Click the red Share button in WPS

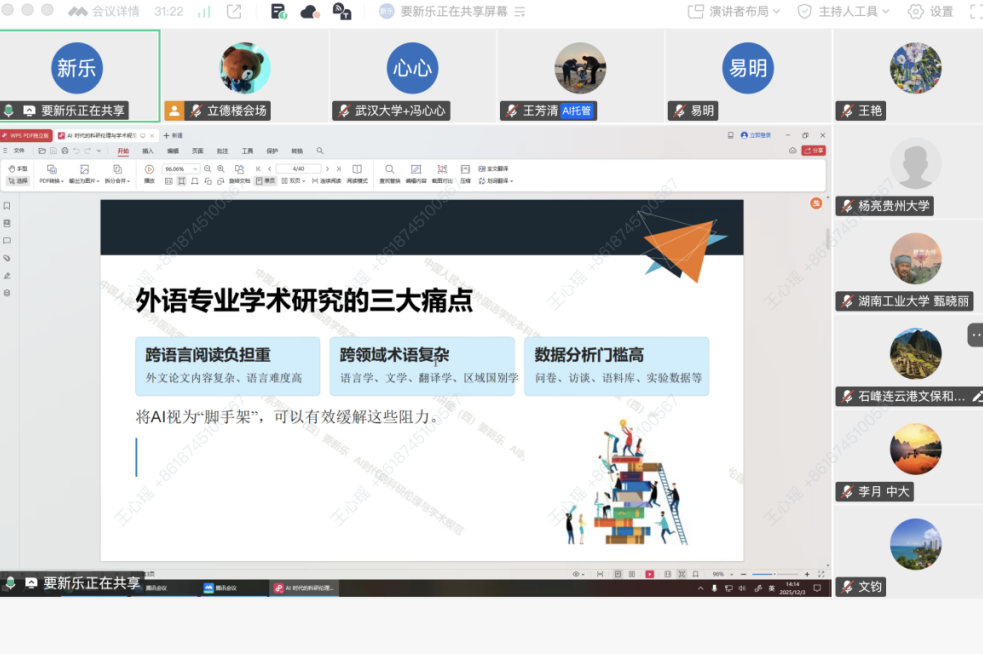[815, 151]
